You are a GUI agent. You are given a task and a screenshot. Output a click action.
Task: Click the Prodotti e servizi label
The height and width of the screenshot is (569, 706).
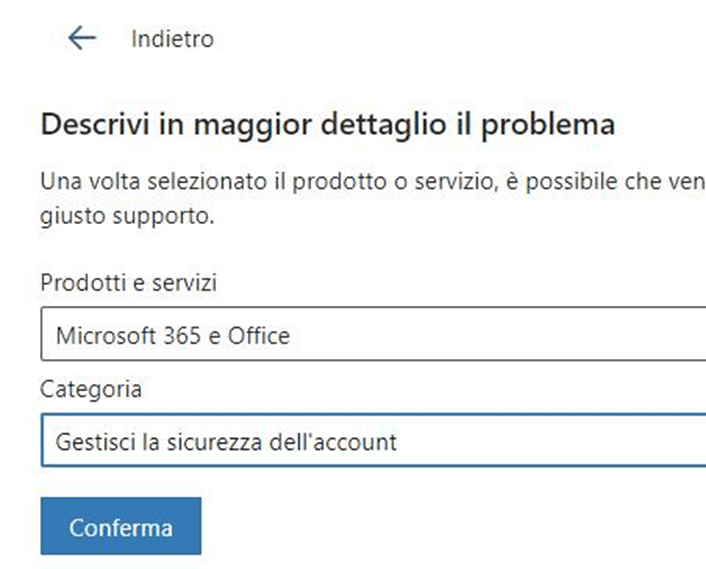(128, 283)
